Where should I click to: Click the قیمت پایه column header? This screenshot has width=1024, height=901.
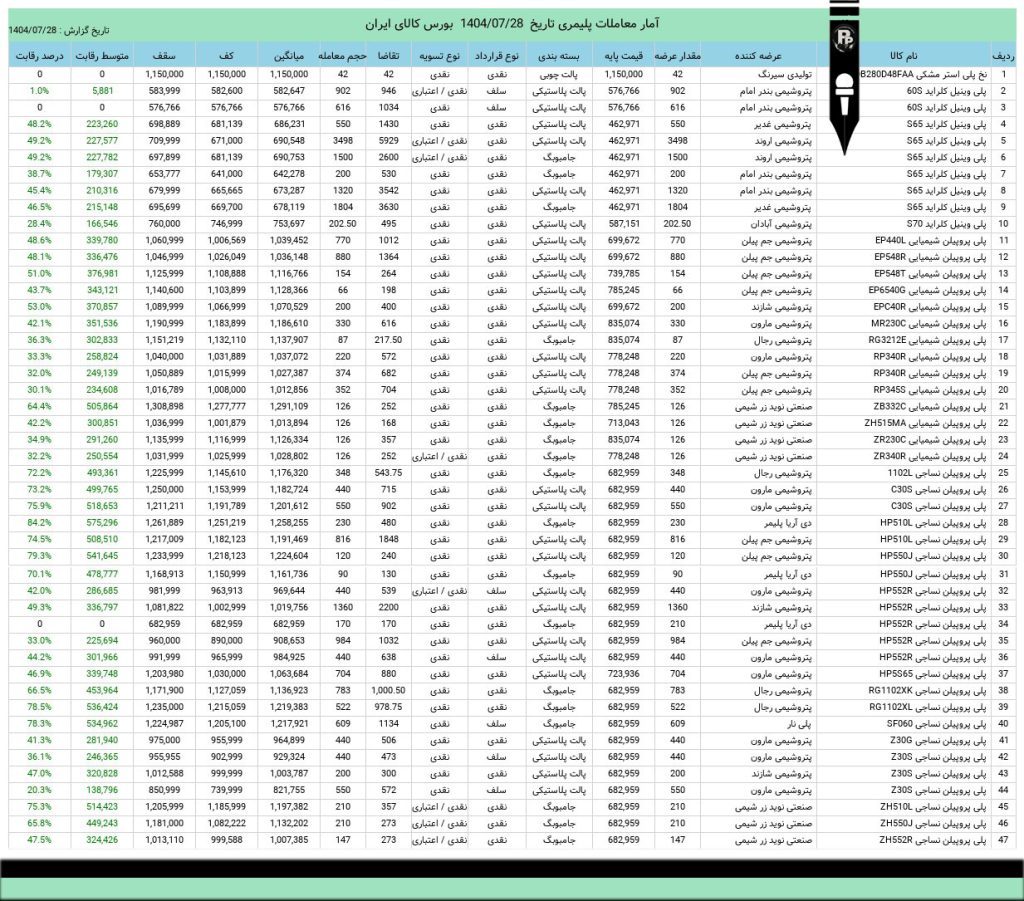623,56
